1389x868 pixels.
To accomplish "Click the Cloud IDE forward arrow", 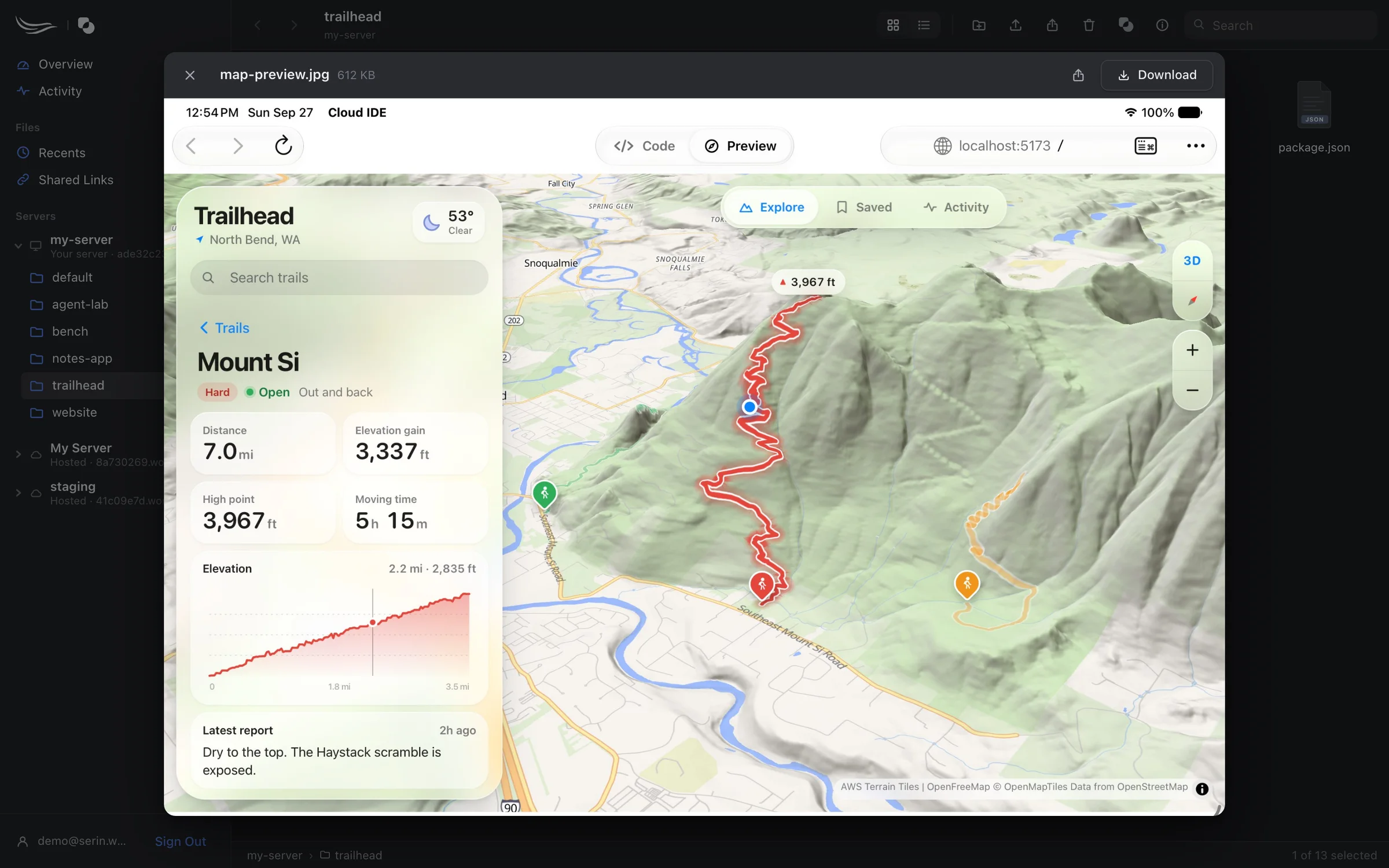I will 237,146.
